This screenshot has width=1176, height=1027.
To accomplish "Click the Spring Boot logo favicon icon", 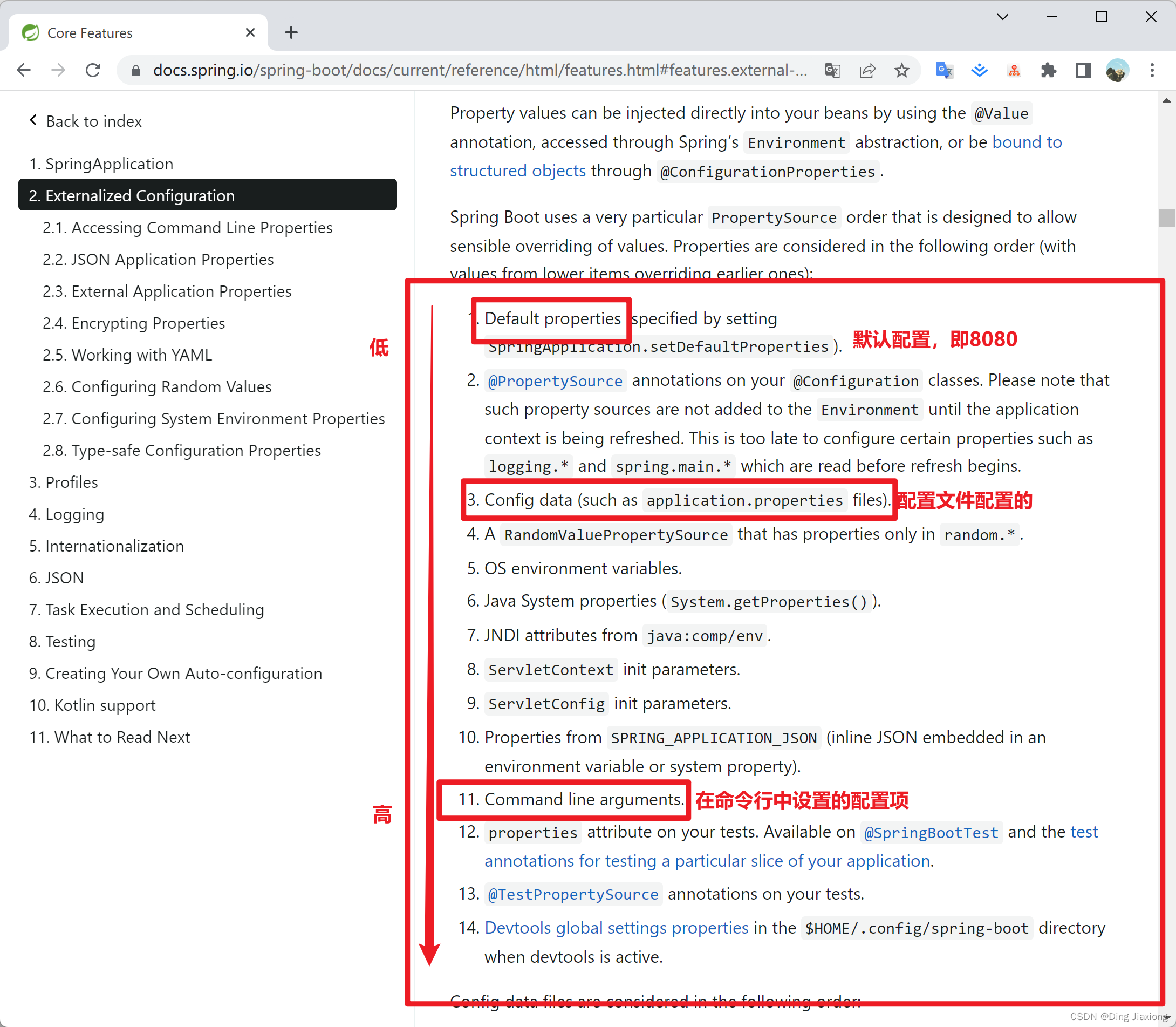I will [29, 33].
